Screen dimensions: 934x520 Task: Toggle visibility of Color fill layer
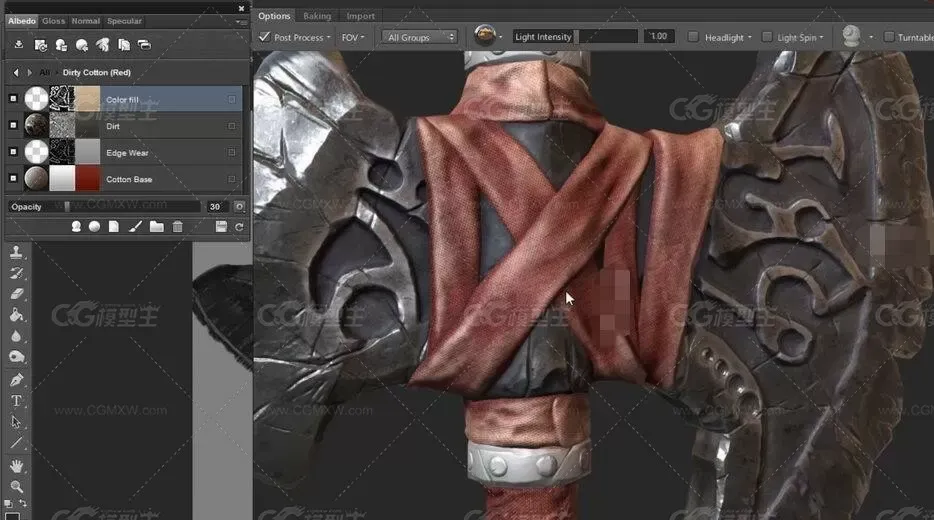[13, 99]
